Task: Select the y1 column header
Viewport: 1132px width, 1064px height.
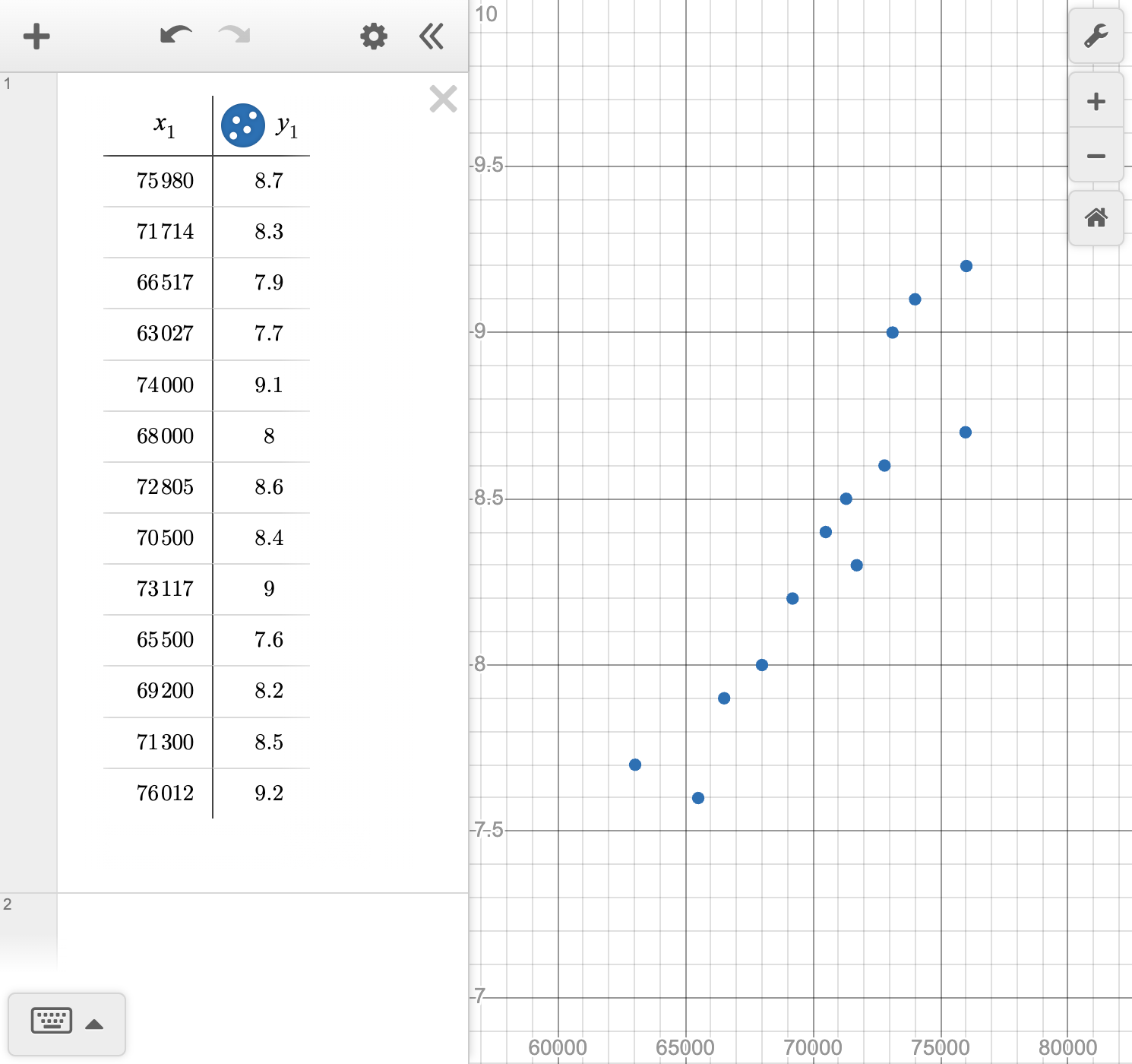Action: [289, 124]
